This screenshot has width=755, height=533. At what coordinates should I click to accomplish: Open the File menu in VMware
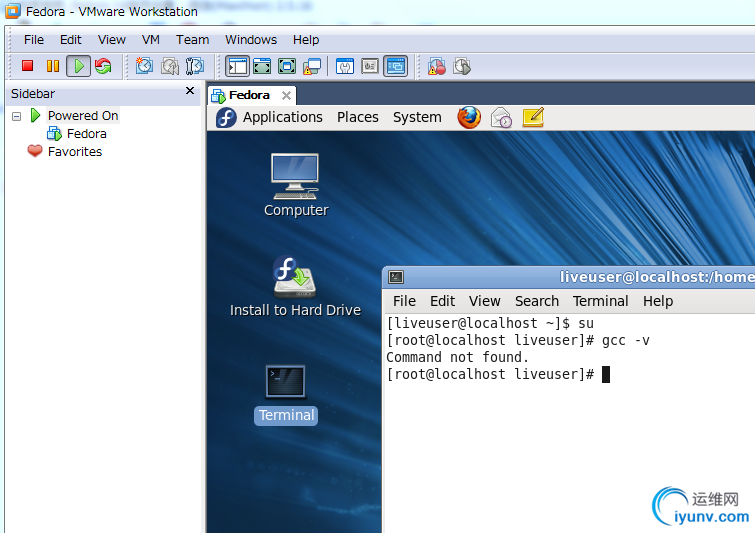[34, 39]
